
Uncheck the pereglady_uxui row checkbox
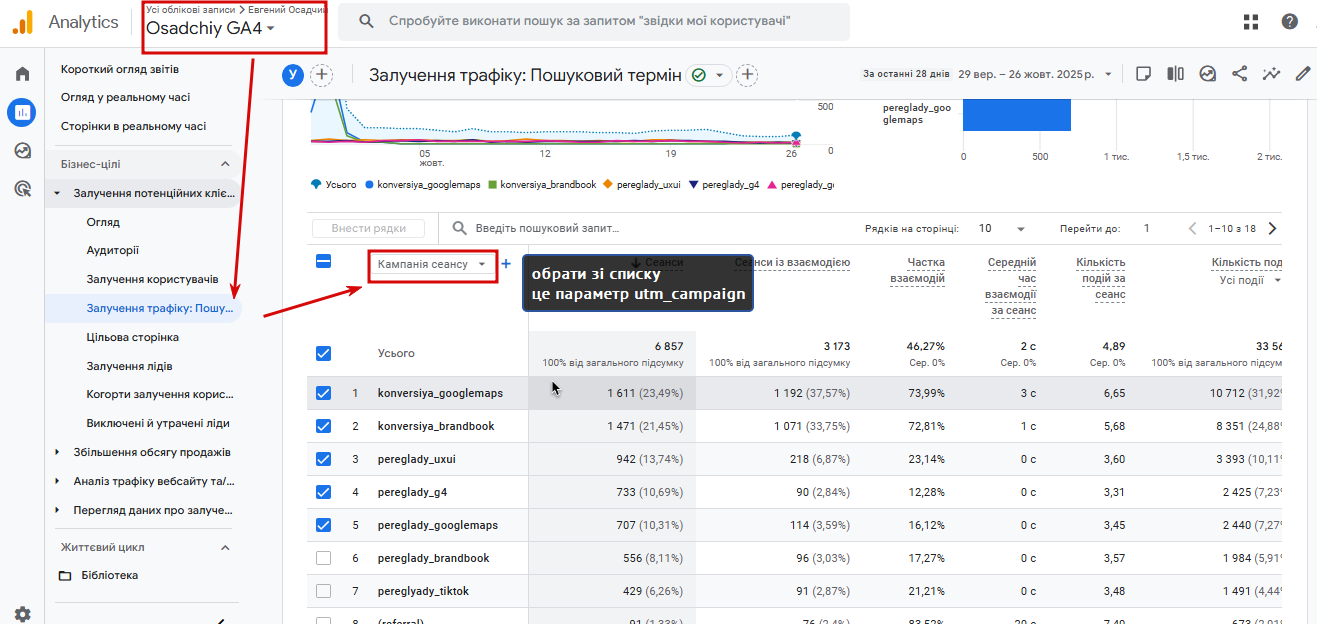(x=323, y=459)
